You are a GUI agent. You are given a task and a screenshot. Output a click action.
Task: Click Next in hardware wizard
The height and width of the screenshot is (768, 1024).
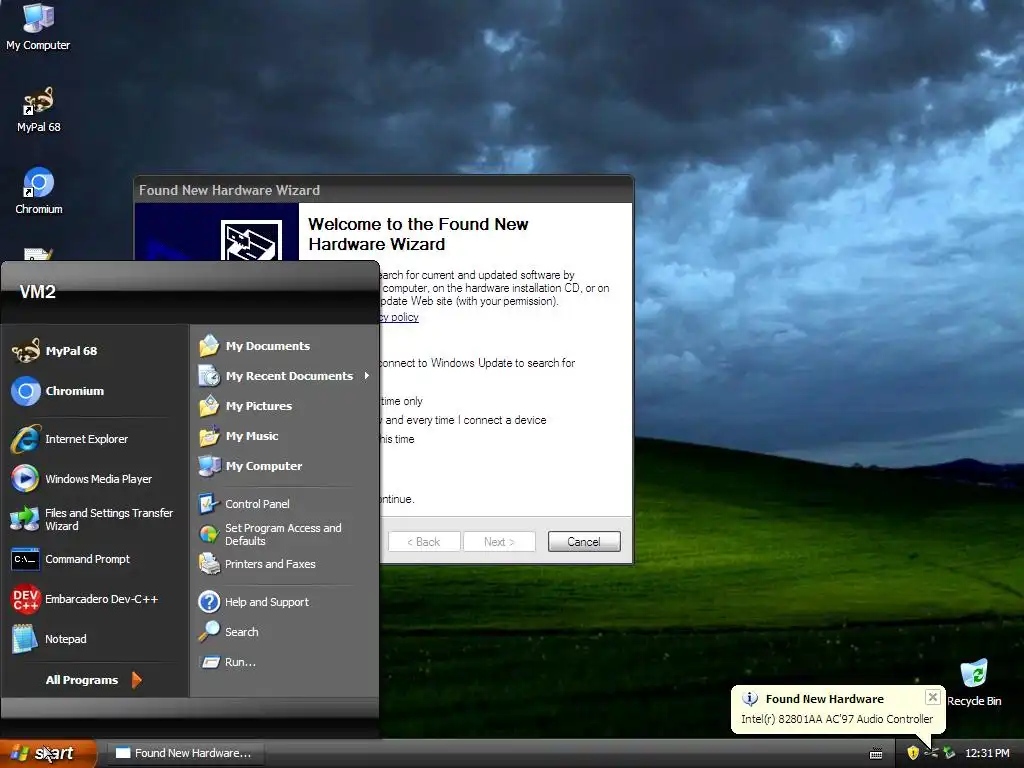click(499, 541)
